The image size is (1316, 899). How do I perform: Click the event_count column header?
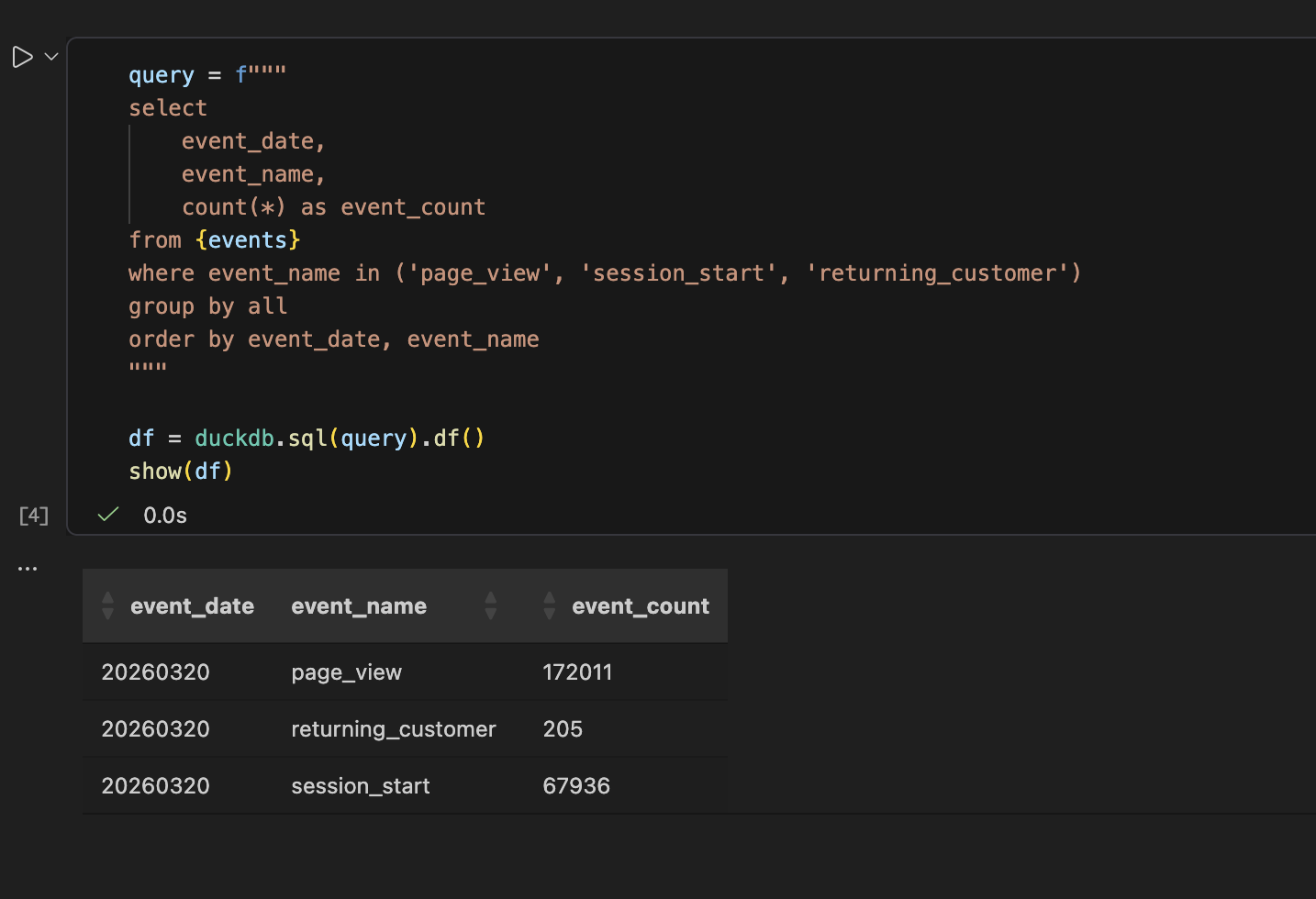click(641, 605)
